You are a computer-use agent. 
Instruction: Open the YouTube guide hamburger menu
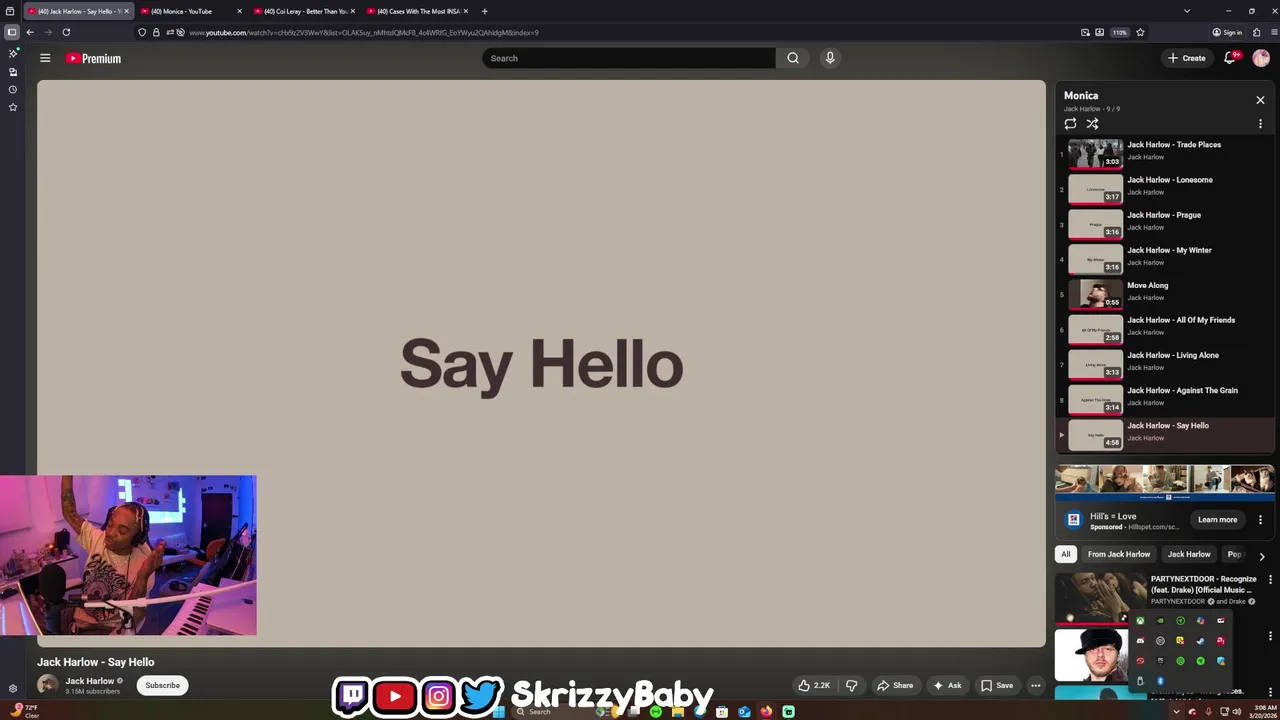[x=45, y=58]
